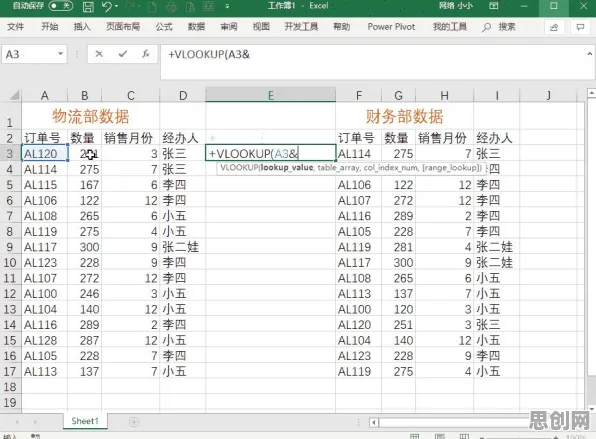Screen dimensions: 596x439
Task: Click cell A17 containing AL113
Action: point(44,371)
